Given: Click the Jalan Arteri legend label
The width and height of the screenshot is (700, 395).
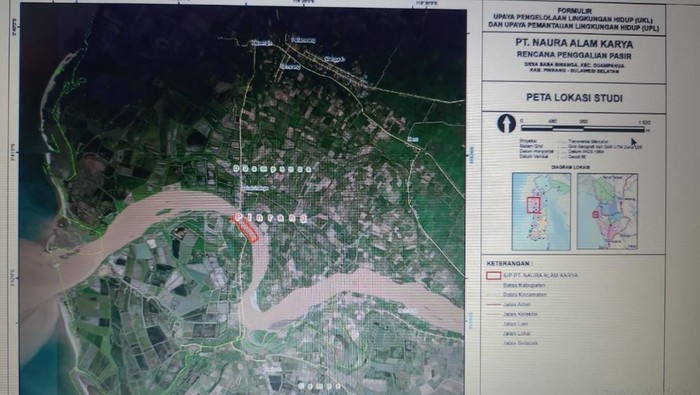Looking at the screenshot, I should (517, 304).
